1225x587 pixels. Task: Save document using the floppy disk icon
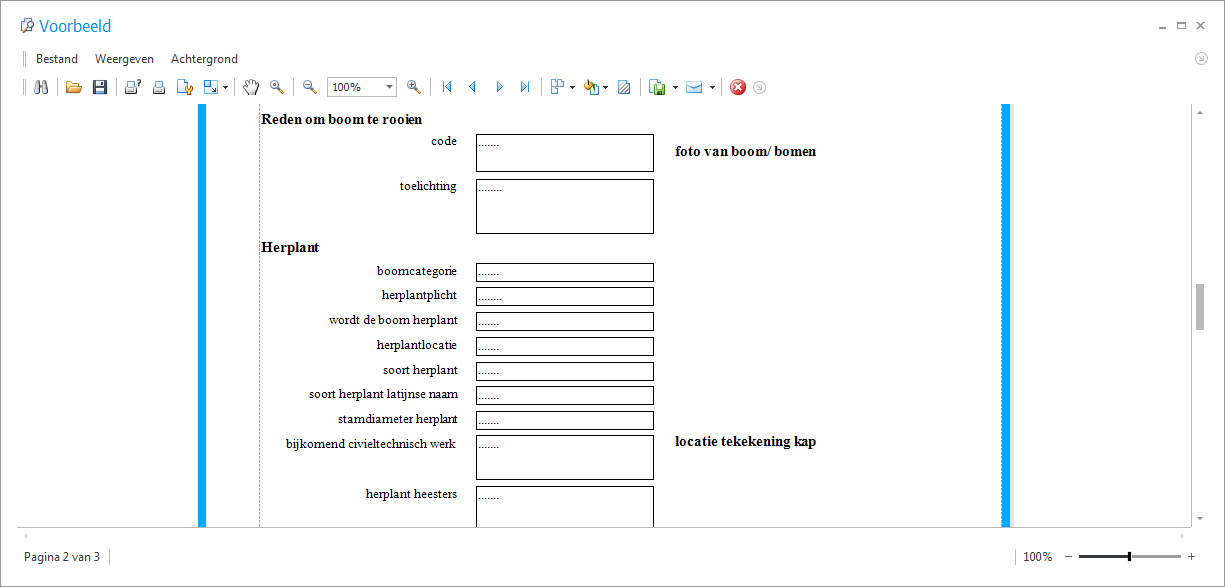coord(99,87)
